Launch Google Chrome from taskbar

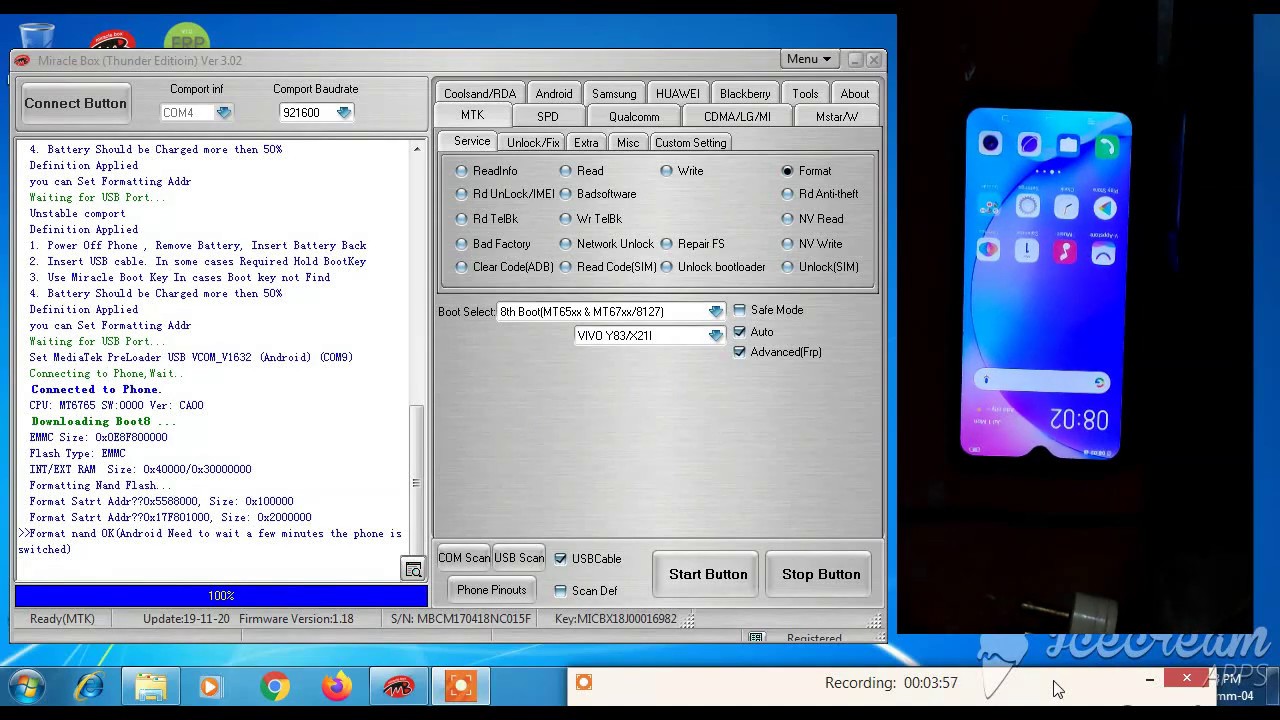(275, 687)
